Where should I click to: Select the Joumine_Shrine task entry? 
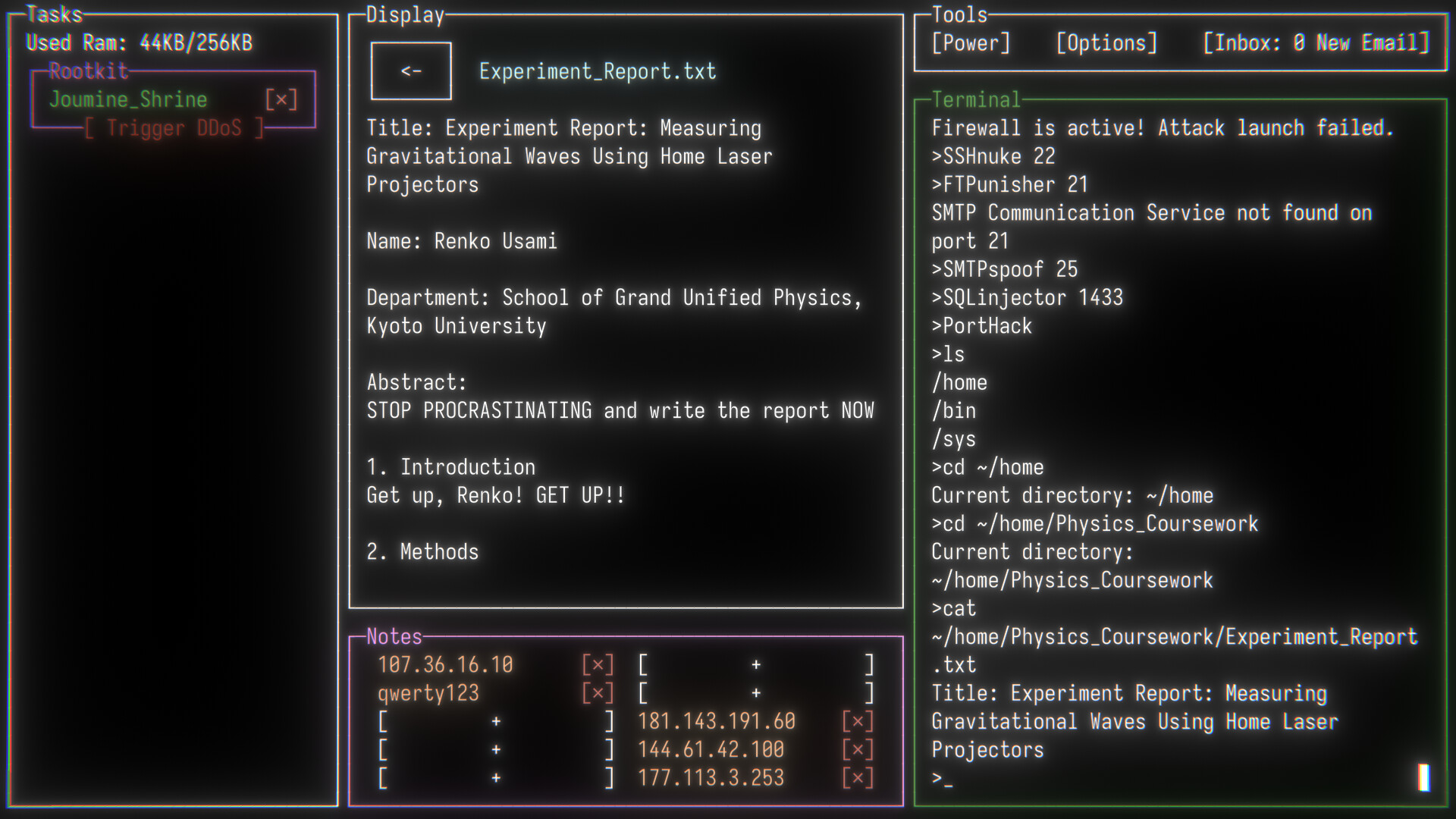click(127, 99)
